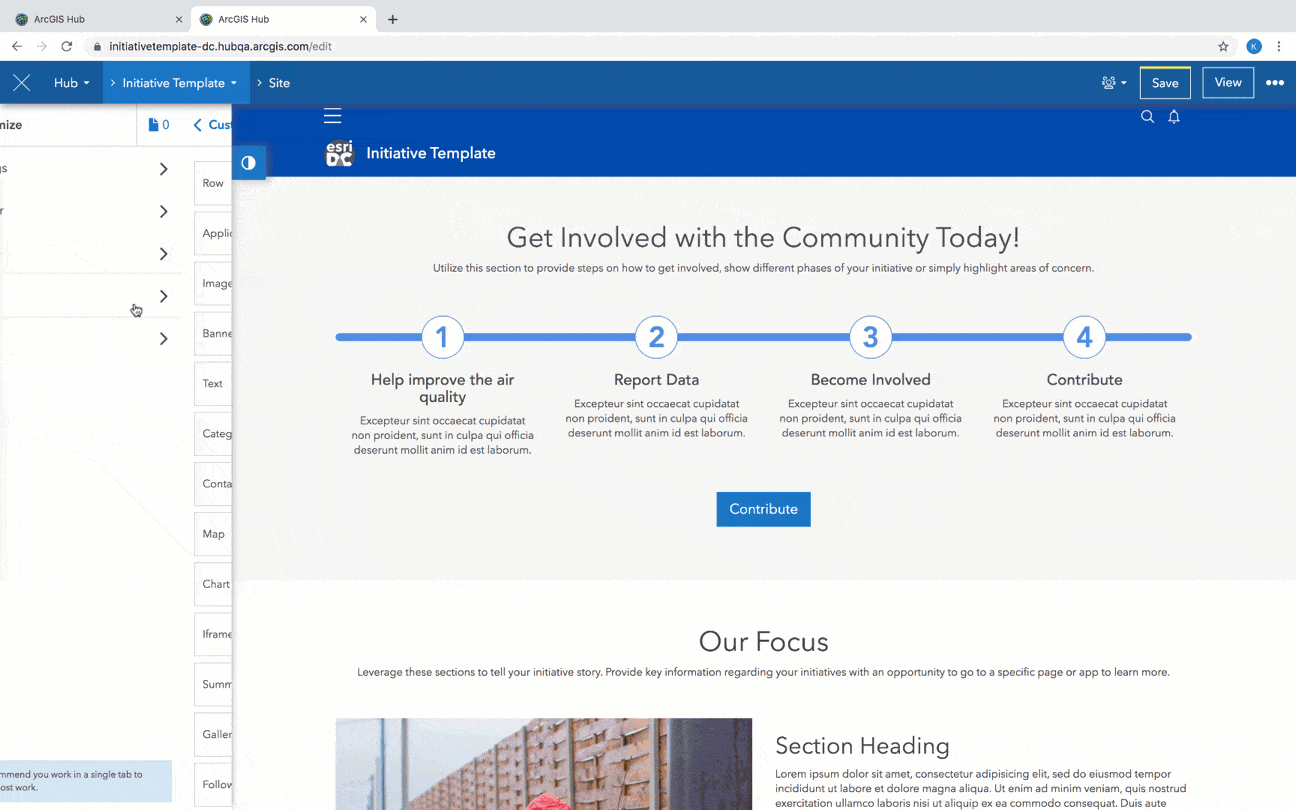Screen dimensions: 1296x810
Task: Open the Chrome vertical dots menu
Action: point(1279,46)
